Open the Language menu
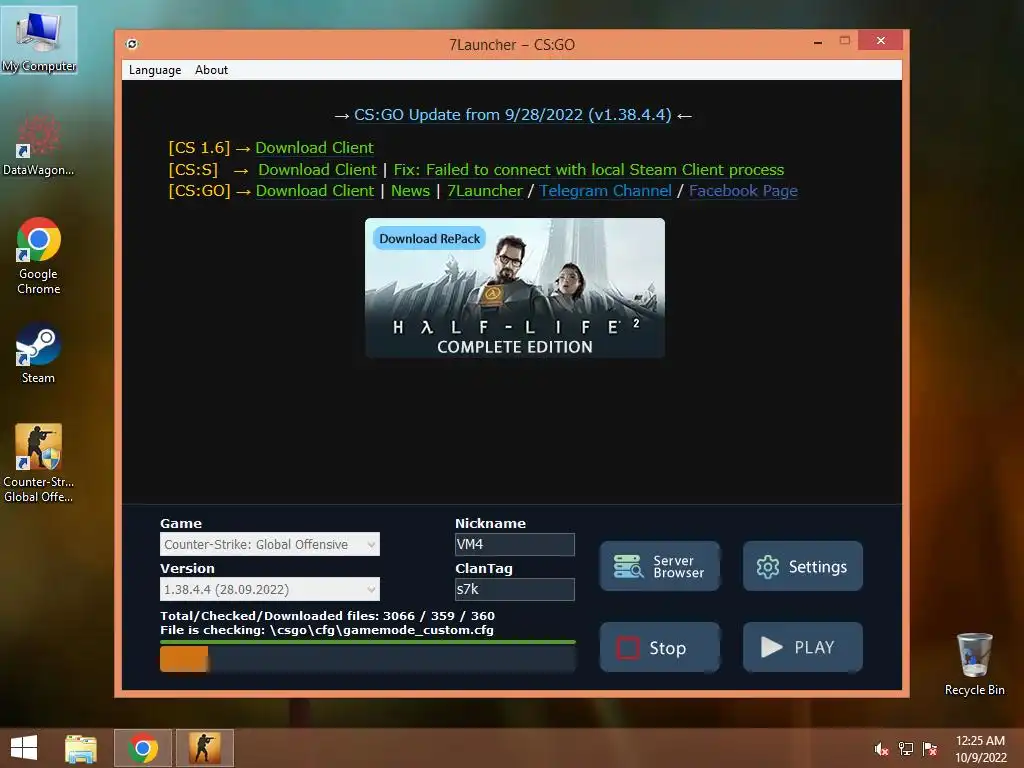Viewport: 1024px width, 768px height. click(x=155, y=70)
